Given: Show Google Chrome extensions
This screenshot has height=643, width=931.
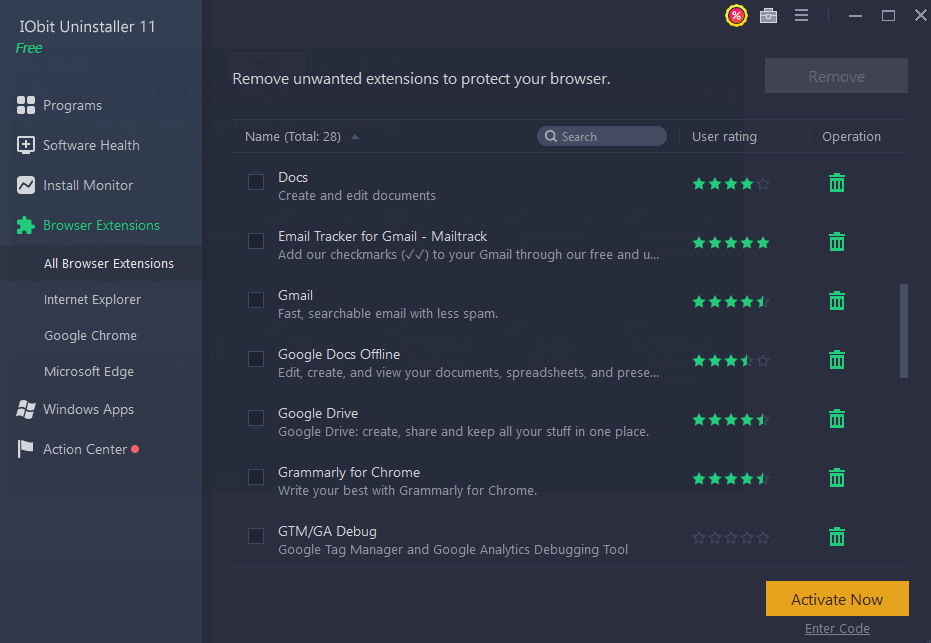Looking at the screenshot, I should pyautogui.click(x=90, y=335).
